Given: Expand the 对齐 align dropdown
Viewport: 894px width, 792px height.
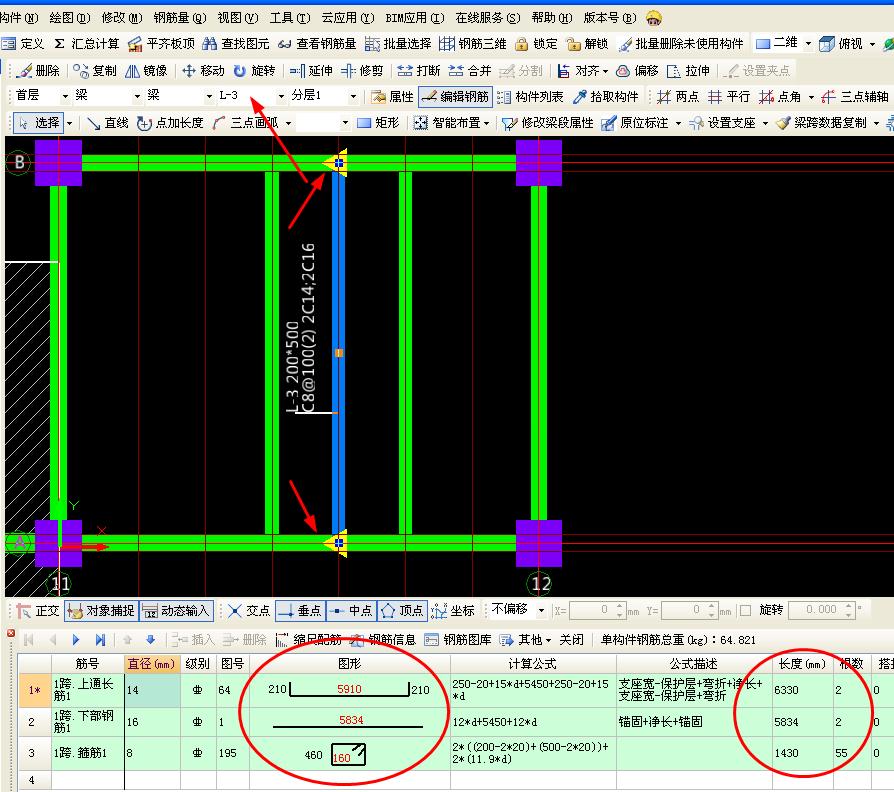Looking at the screenshot, I should click(x=606, y=71).
